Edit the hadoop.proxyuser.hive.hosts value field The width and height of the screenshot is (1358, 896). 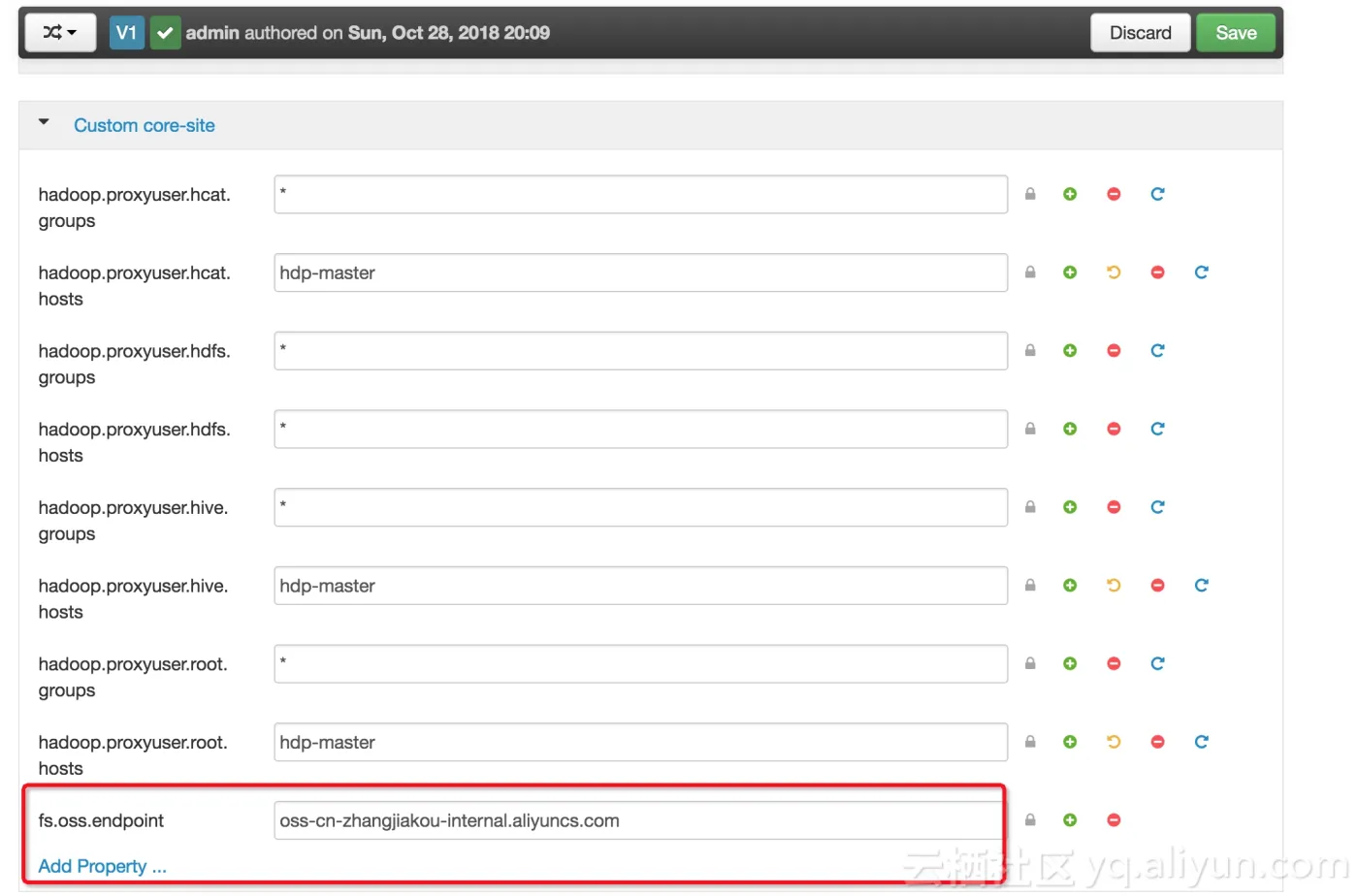click(640, 586)
